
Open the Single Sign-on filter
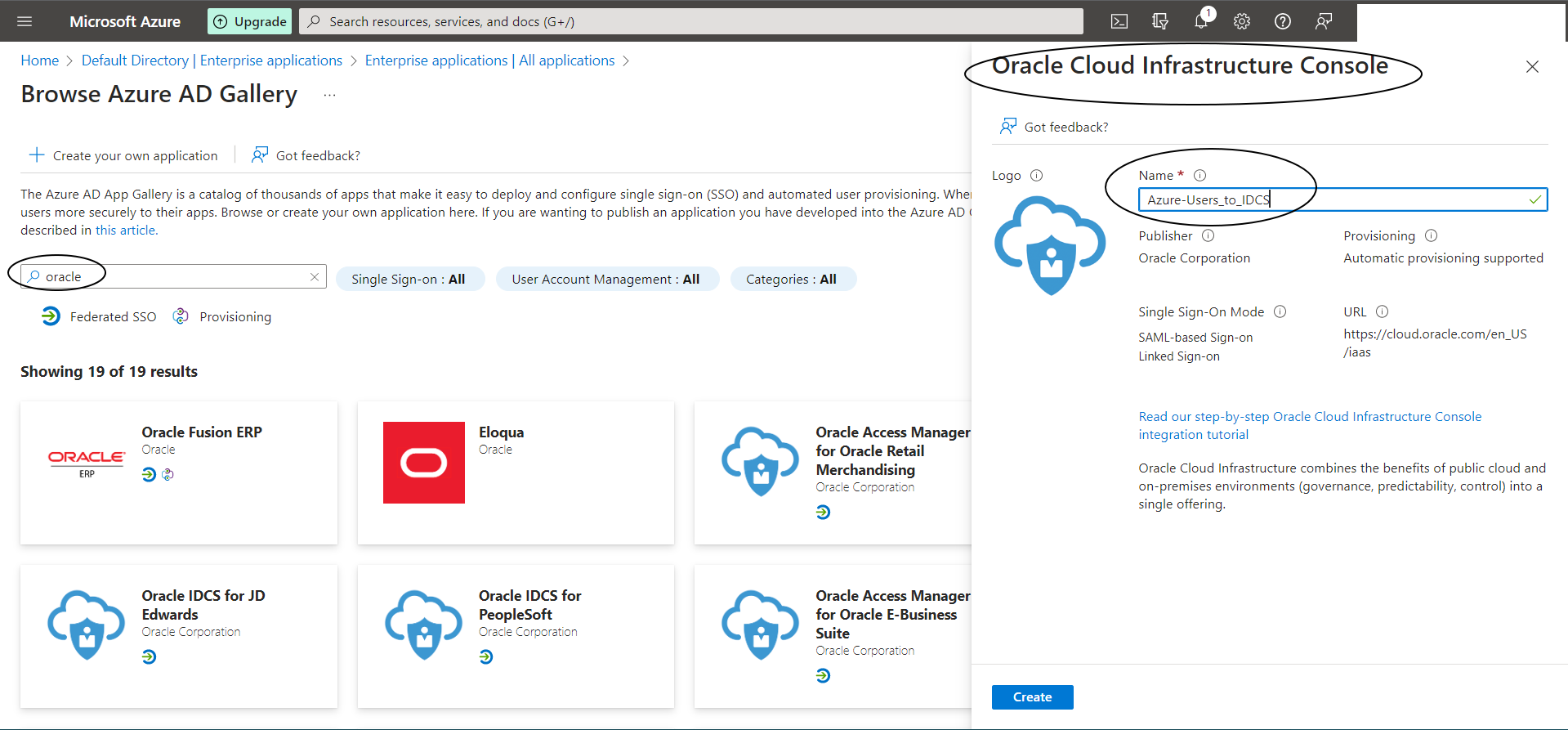409,280
